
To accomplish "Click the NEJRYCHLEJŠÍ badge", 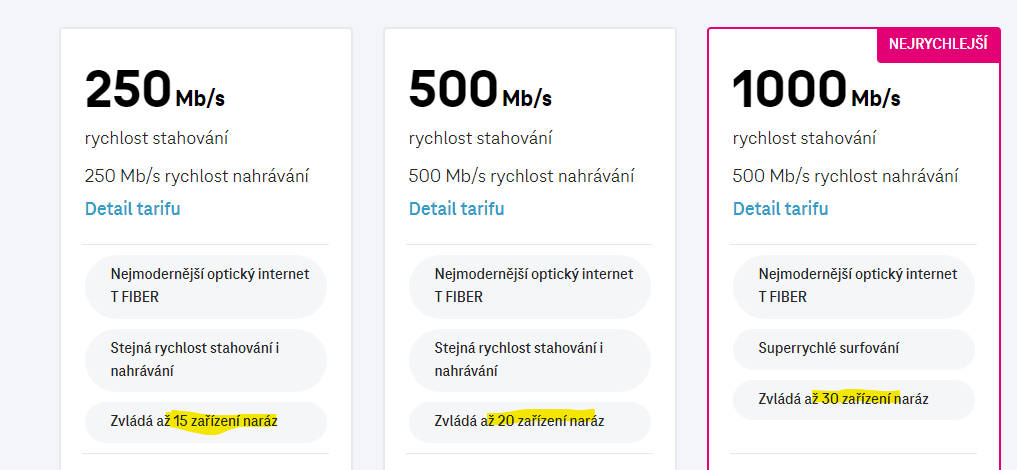I will [x=938, y=43].
